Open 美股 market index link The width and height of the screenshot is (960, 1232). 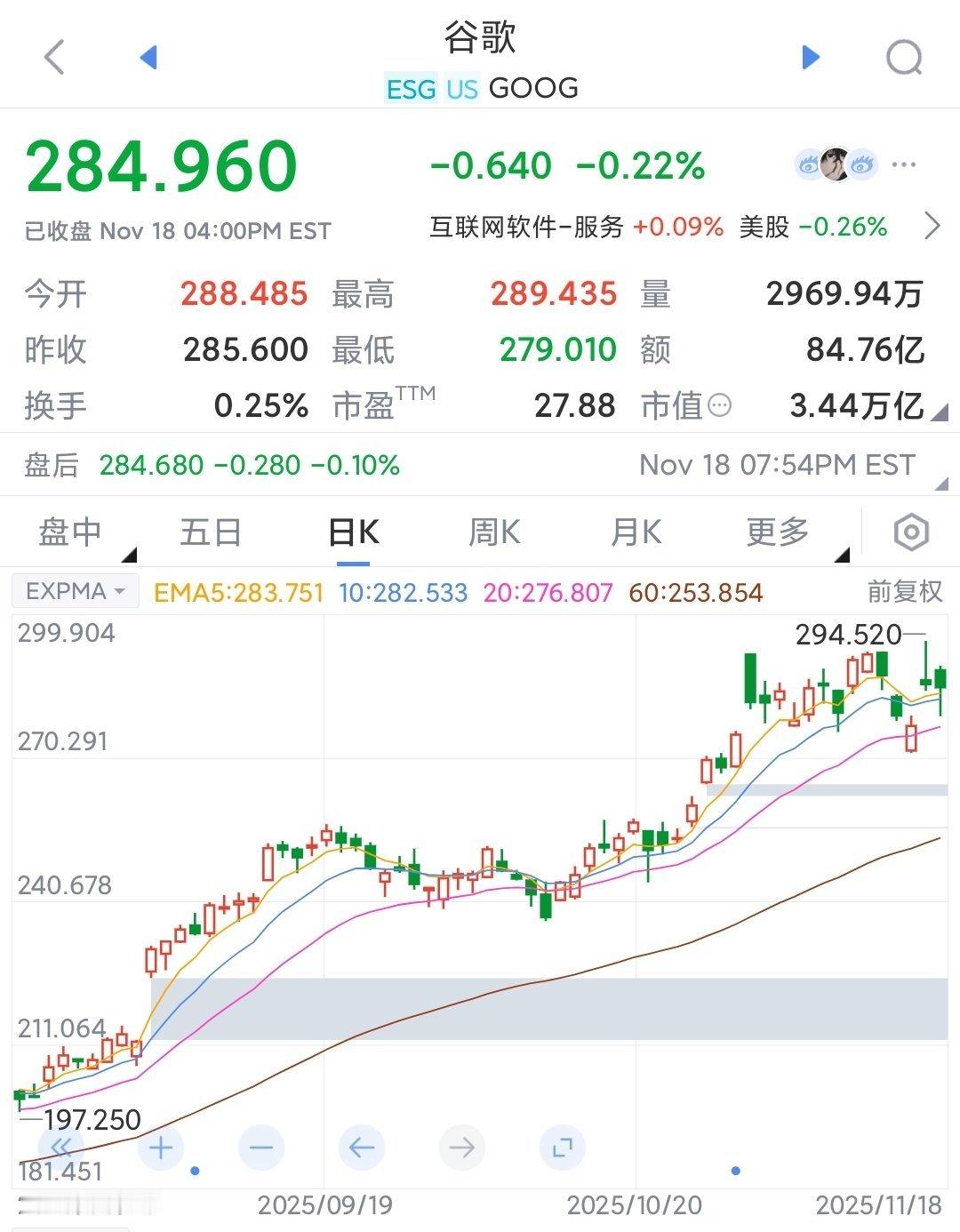pos(764,227)
